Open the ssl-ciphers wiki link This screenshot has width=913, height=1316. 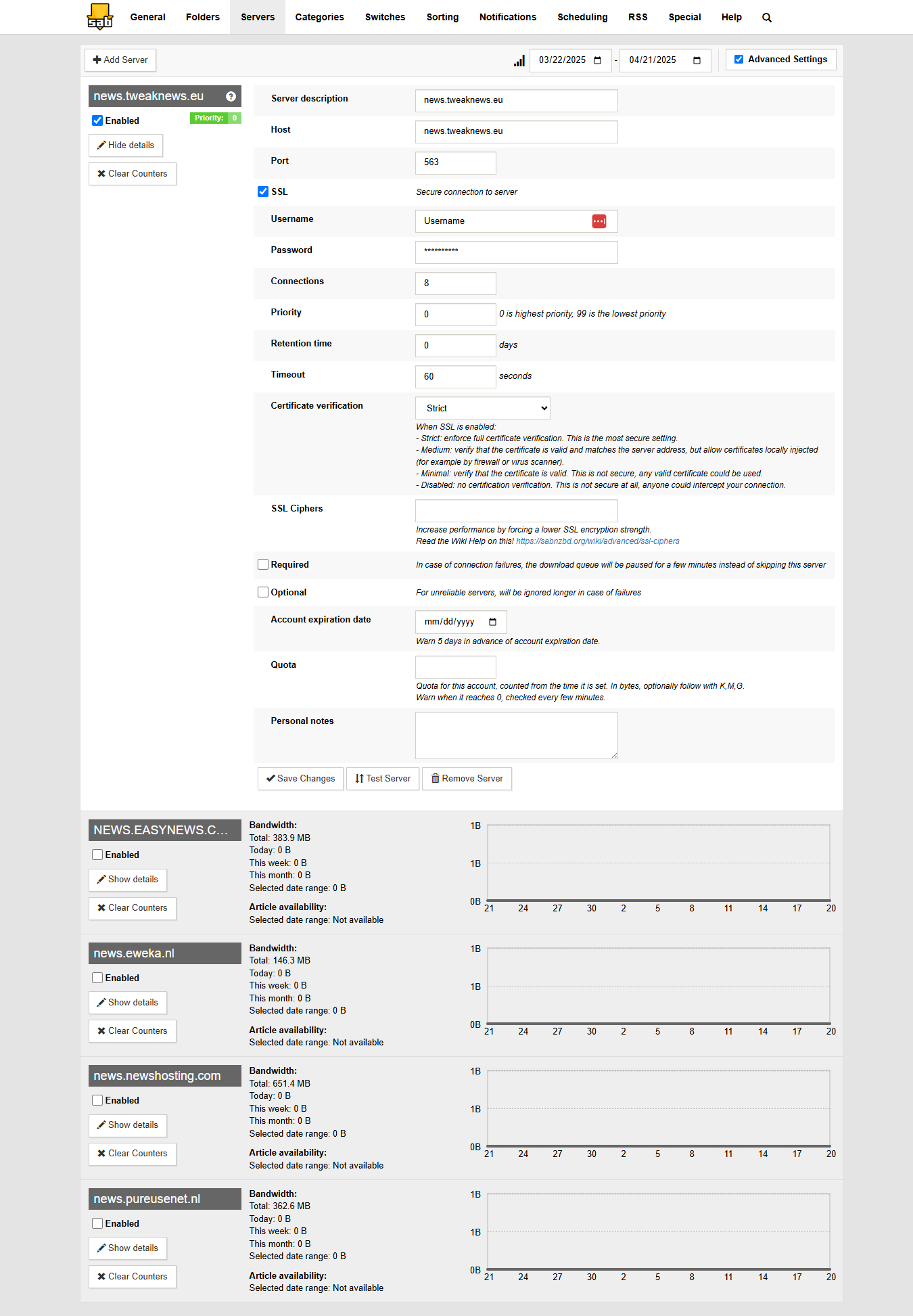[x=598, y=541]
